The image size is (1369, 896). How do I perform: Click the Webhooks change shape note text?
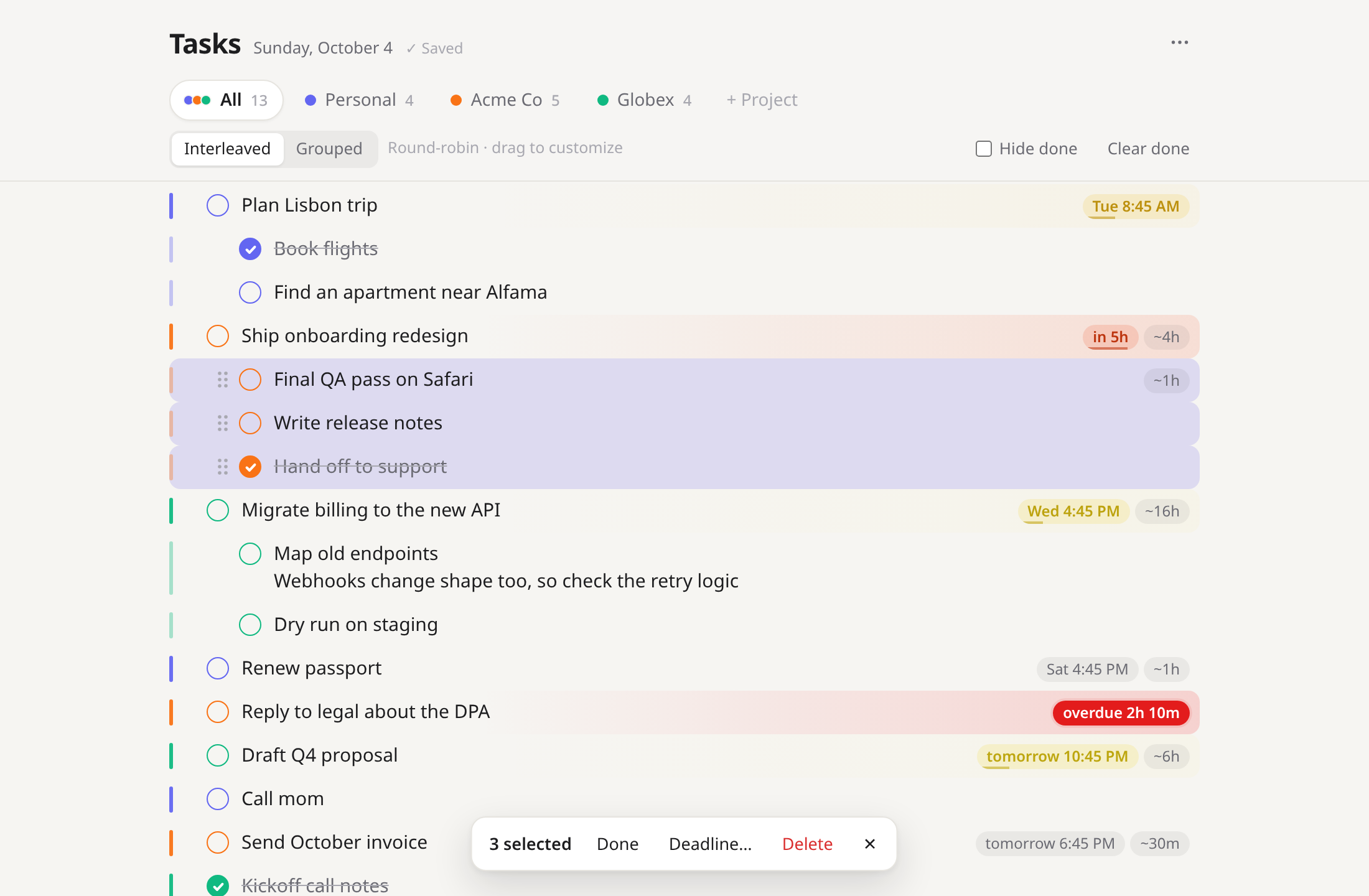506,581
